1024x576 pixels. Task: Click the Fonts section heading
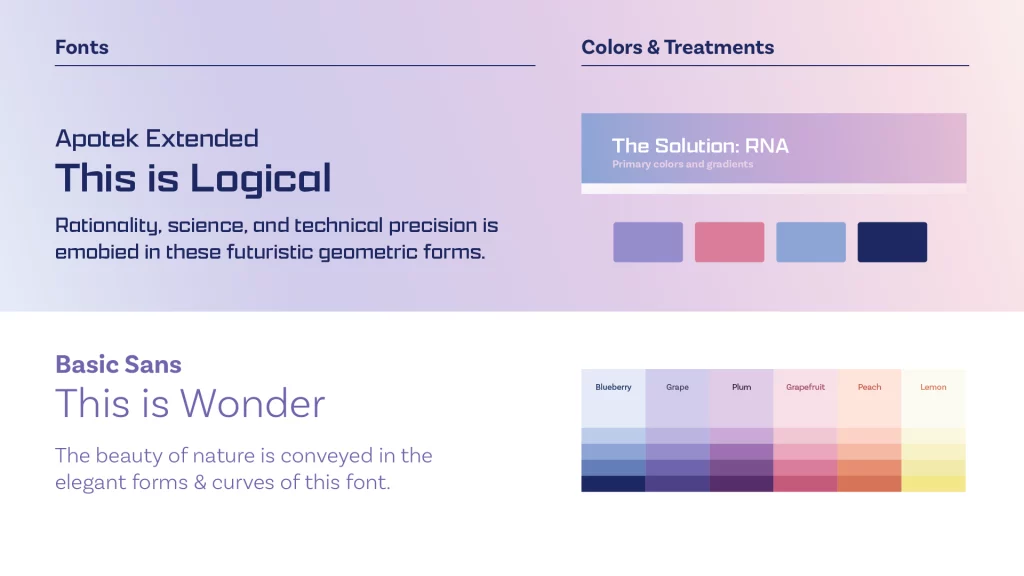click(x=82, y=47)
